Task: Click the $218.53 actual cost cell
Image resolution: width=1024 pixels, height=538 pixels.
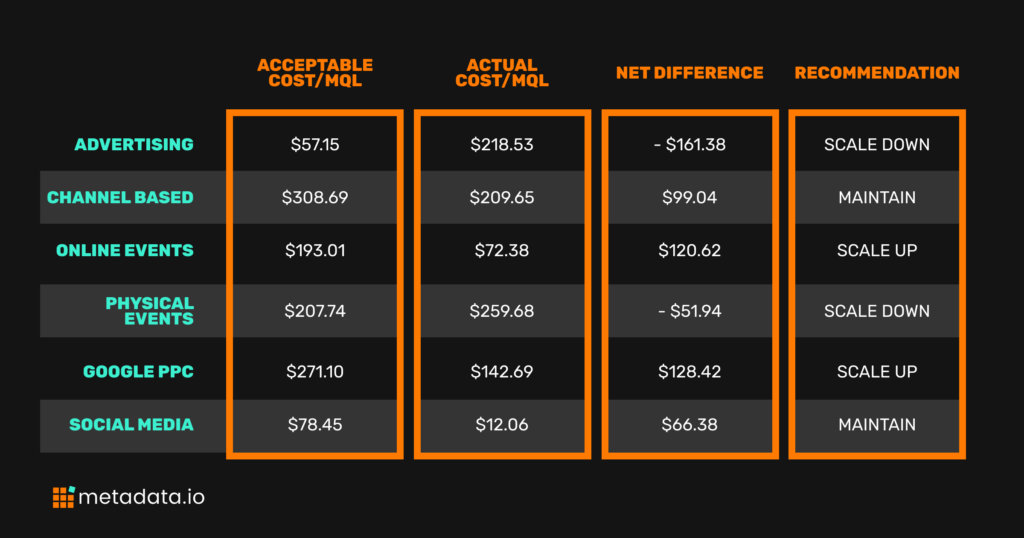Action: tap(502, 144)
